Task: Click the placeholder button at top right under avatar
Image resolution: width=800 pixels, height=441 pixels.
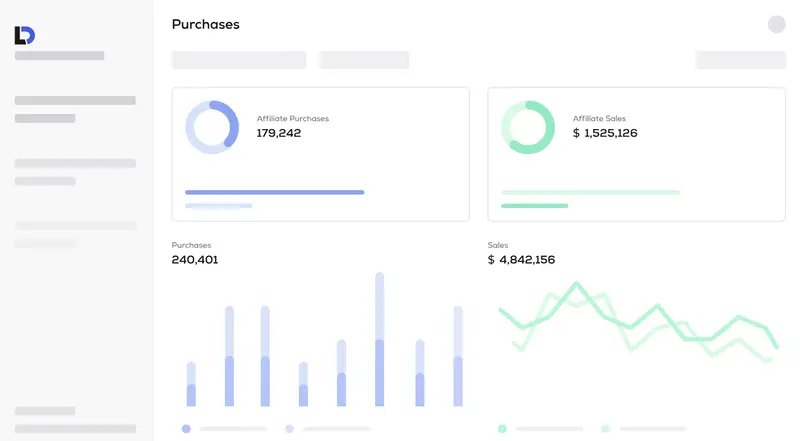Action: (x=740, y=60)
